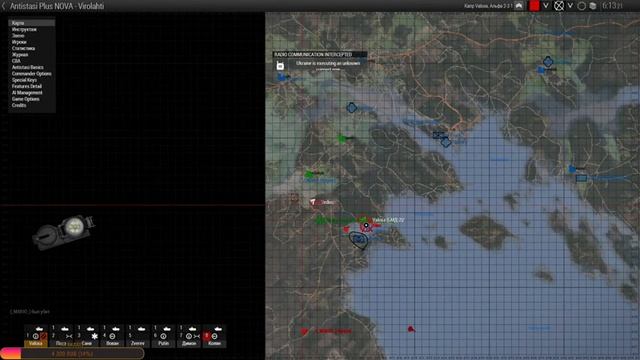Screen dimensions: 640x360
Task: Click the blue outpost marker at map top right
Action: tap(548, 62)
